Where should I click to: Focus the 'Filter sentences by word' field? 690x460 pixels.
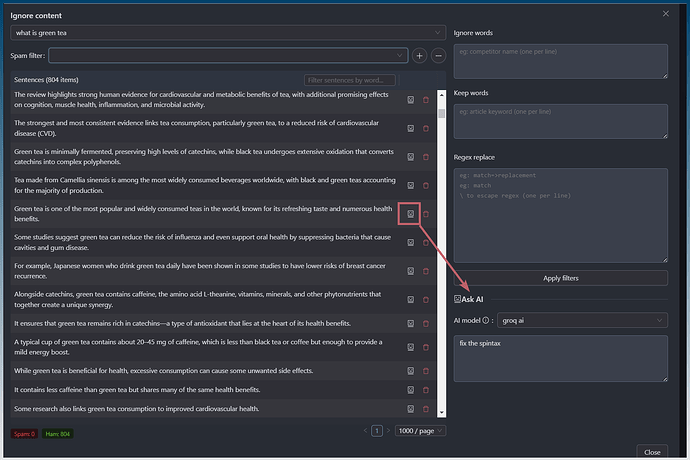tap(350, 80)
